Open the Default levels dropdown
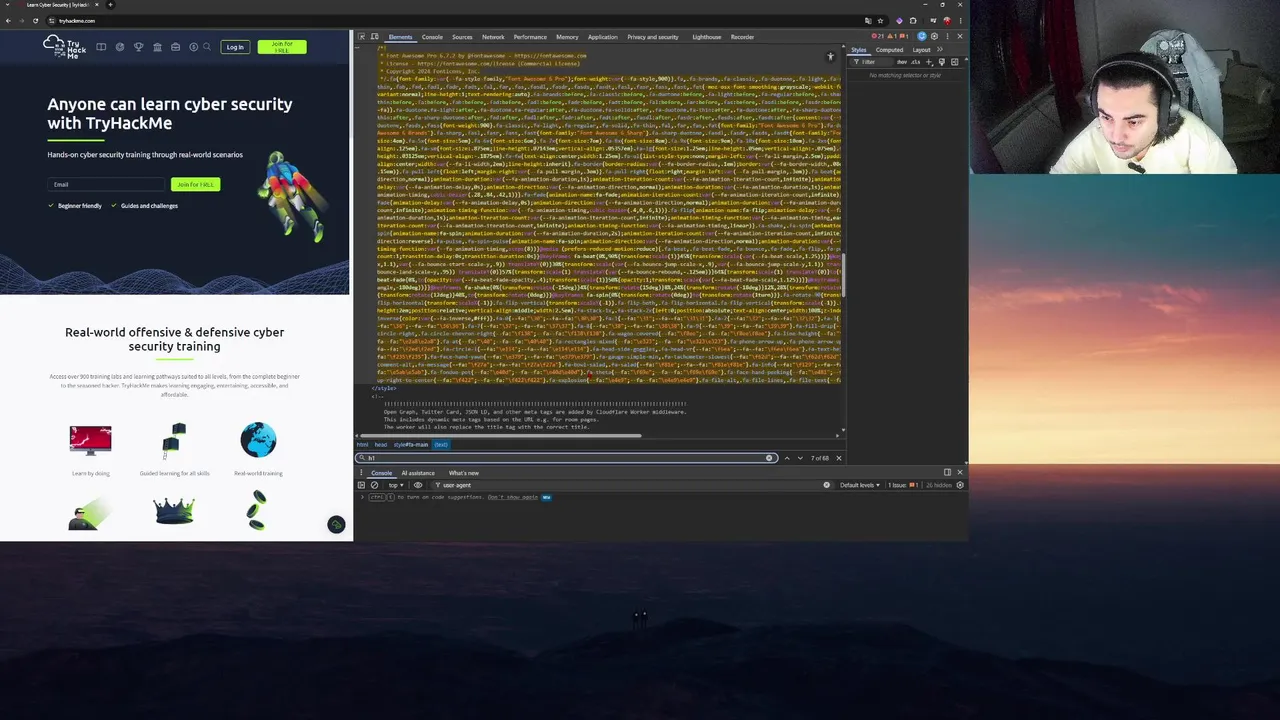Viewport: 1280px width, 720px height. coord(860,485)
